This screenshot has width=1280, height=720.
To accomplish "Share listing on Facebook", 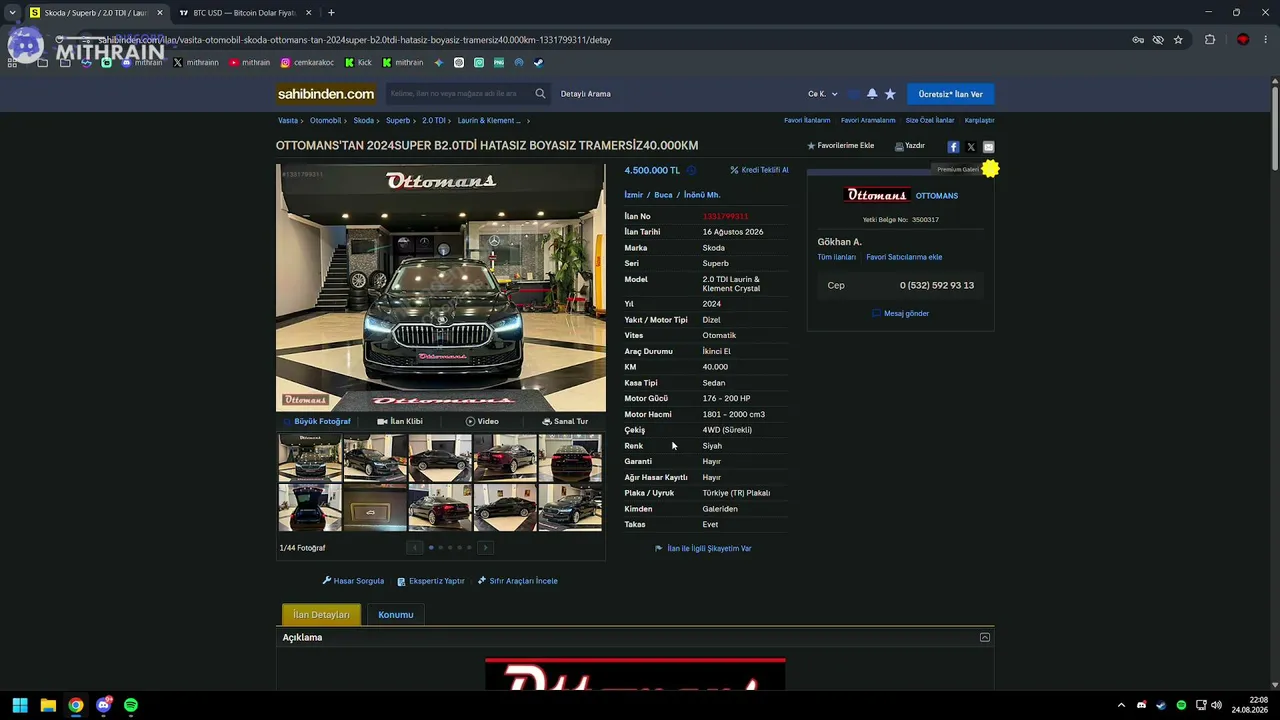I will click(953, 147).
